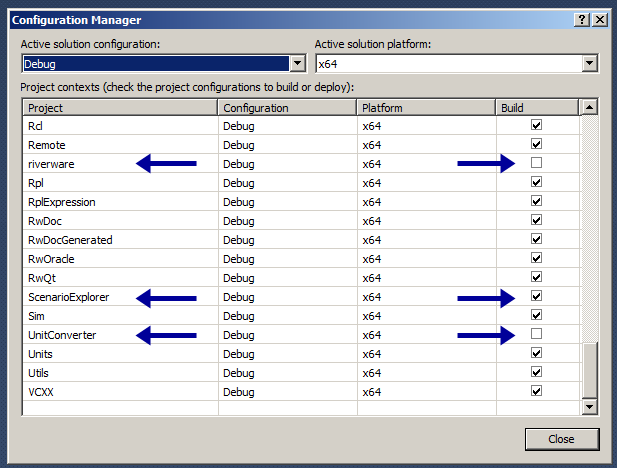Uncheck Build for ScenarioExplorer project

pos(536,296)
